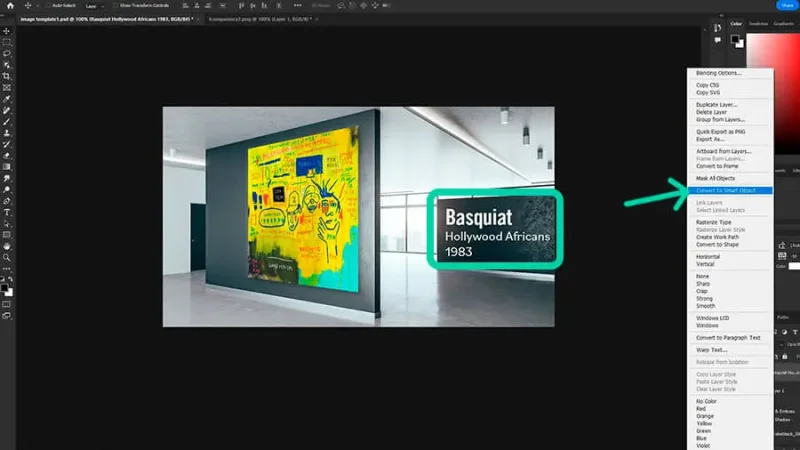This screenshot has width=800, height=450.
Task: Choose Convert to Paragraph Text
Action: tap(728, 338)
